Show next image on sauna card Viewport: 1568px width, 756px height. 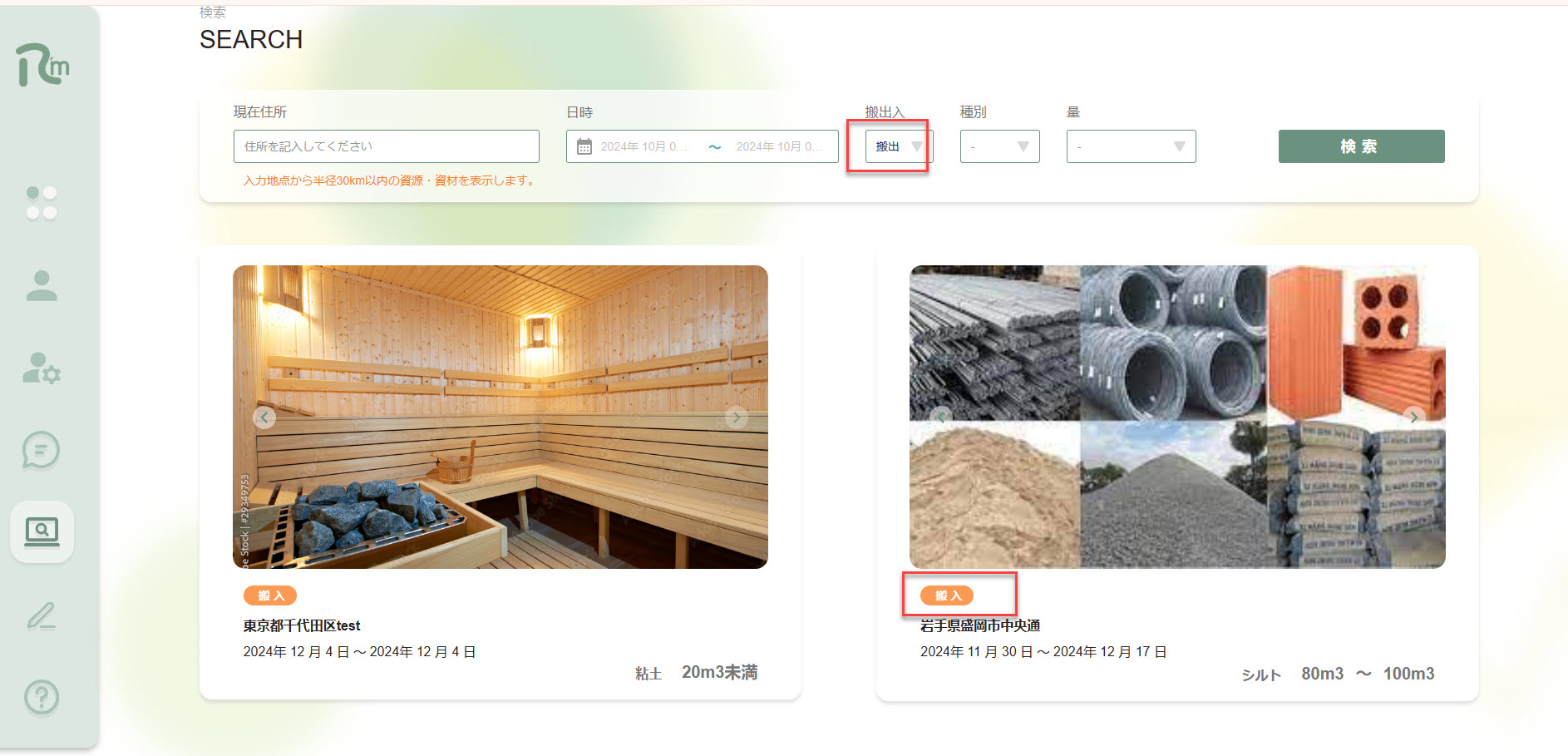click(737, 418)
